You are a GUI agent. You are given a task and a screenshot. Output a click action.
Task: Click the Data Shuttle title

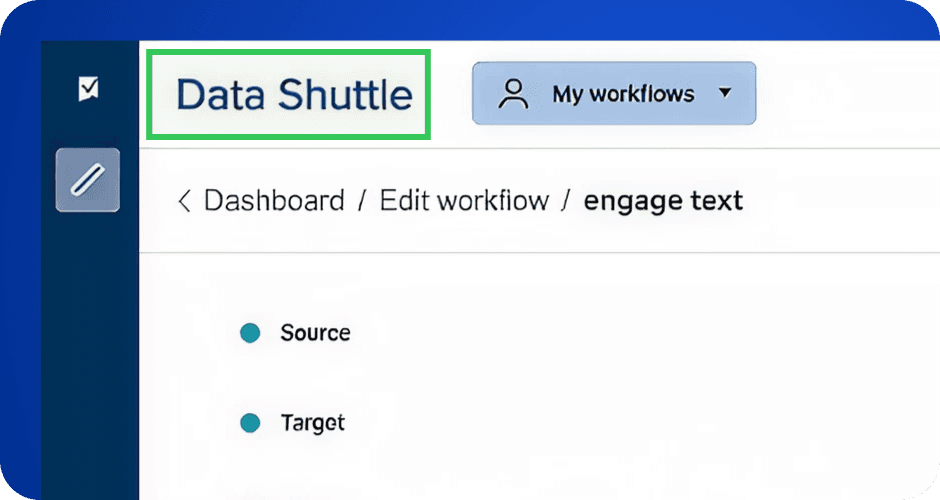[x=294, y=95]
